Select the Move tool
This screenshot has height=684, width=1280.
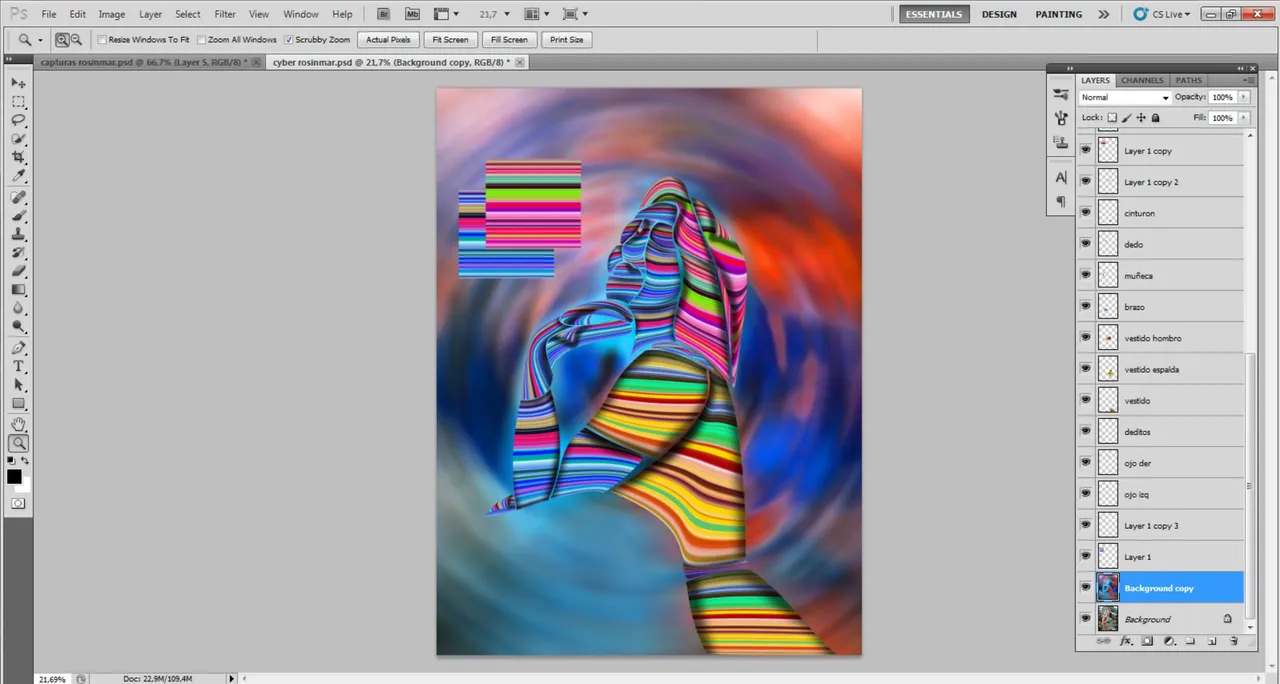click(18, 83)
